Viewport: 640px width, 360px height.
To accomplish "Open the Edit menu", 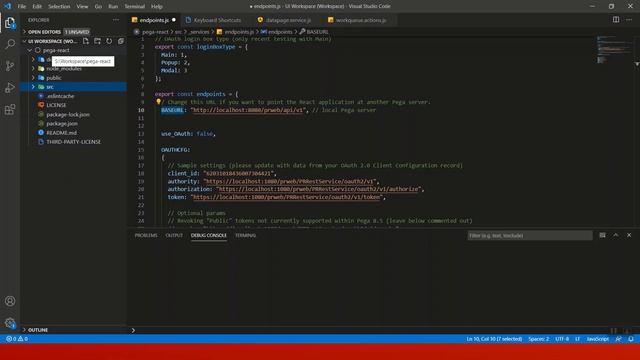I will 37,7.
